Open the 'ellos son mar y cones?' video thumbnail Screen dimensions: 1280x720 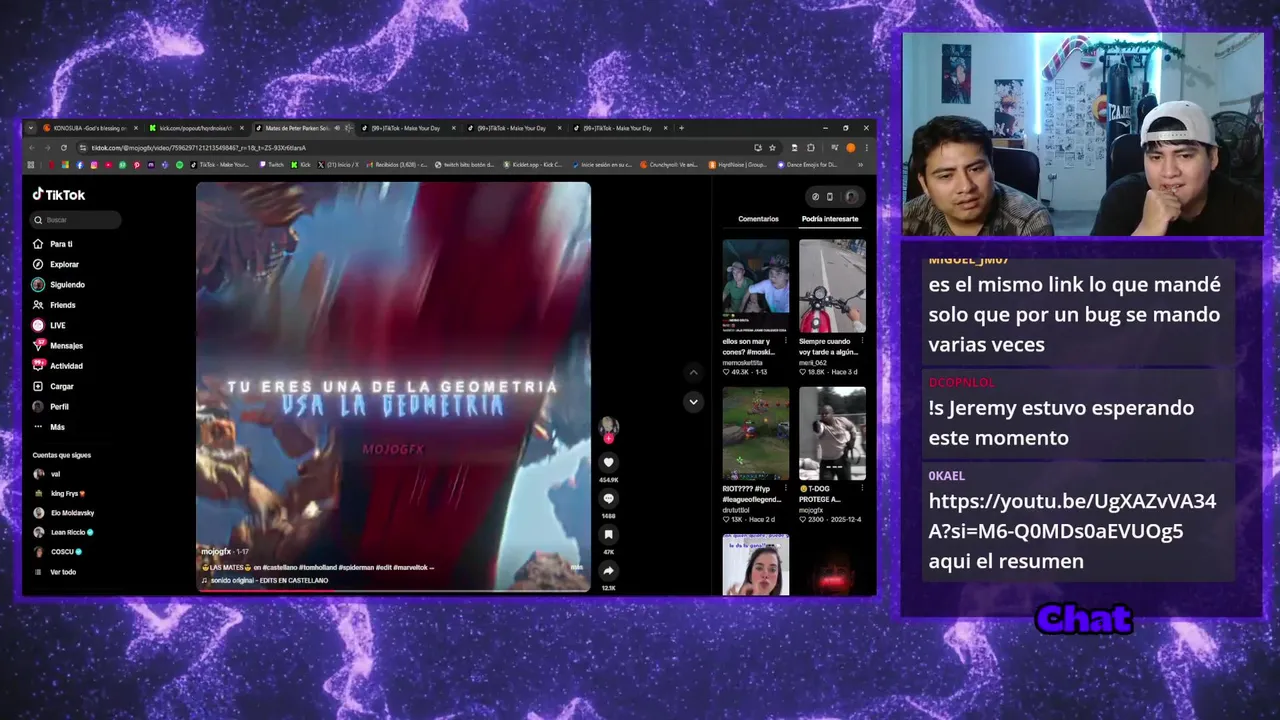pos(756,286)
